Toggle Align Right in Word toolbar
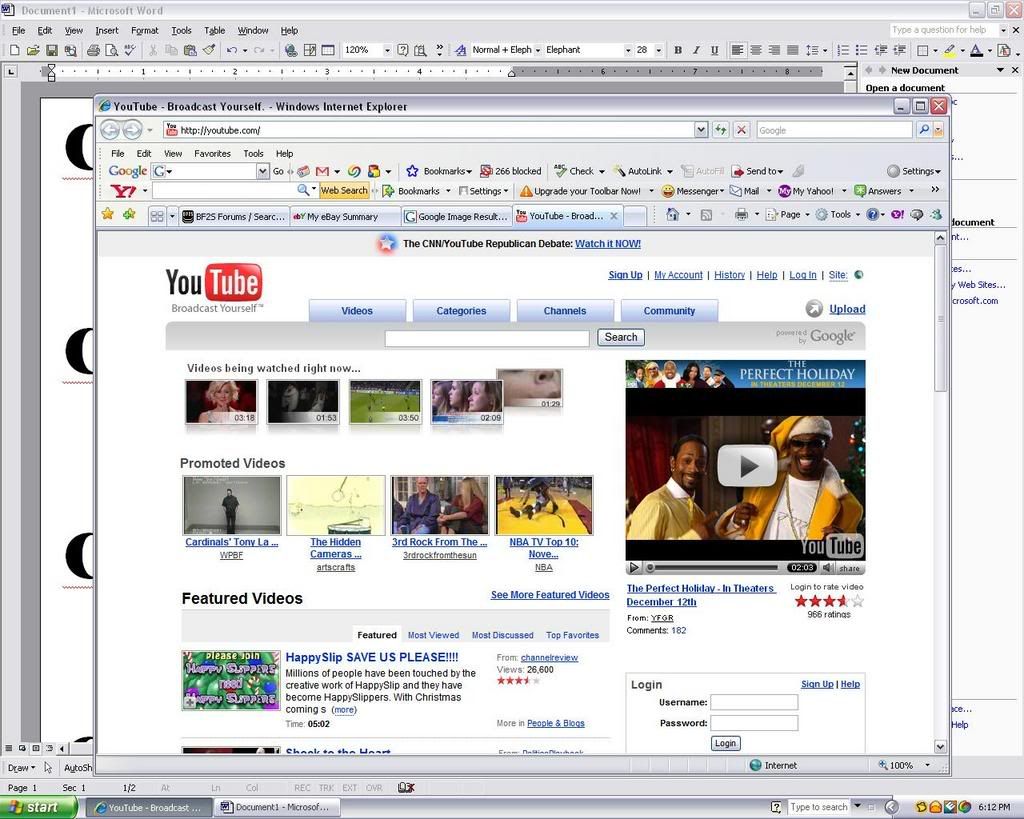This screenshot has width=1024, height=819. tap(775, 50)
